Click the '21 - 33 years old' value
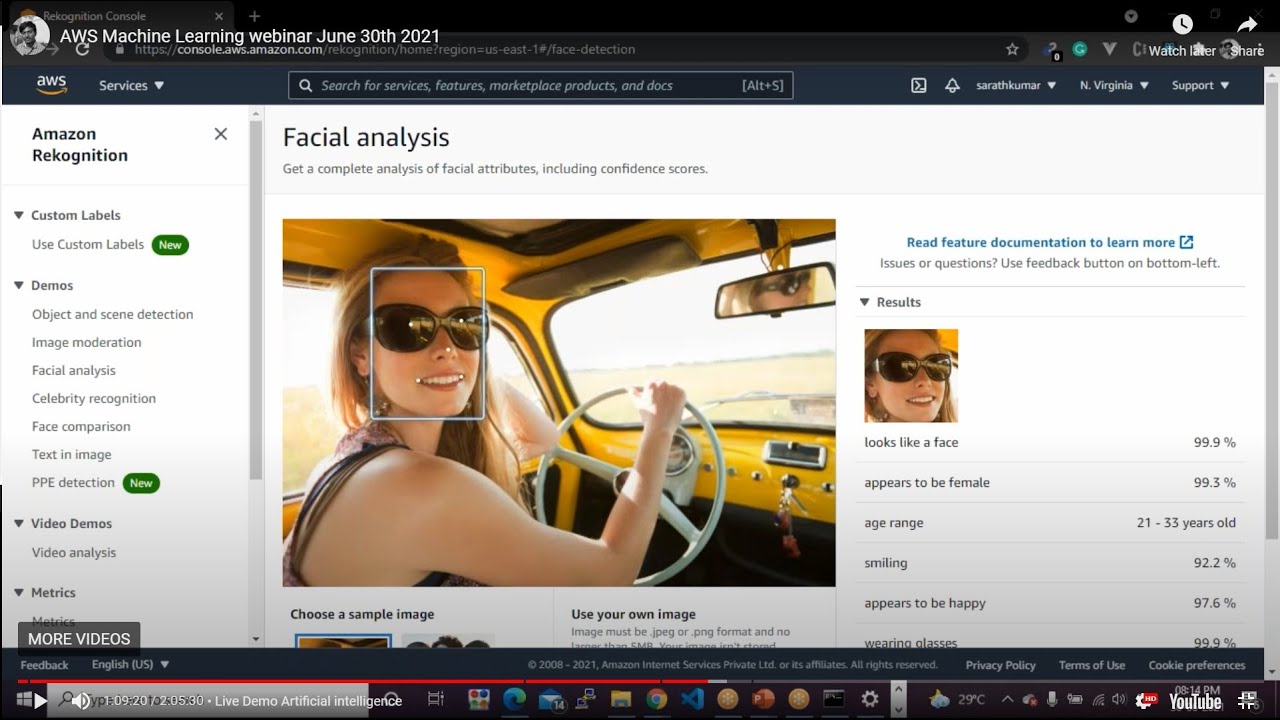 [1186, 523]
